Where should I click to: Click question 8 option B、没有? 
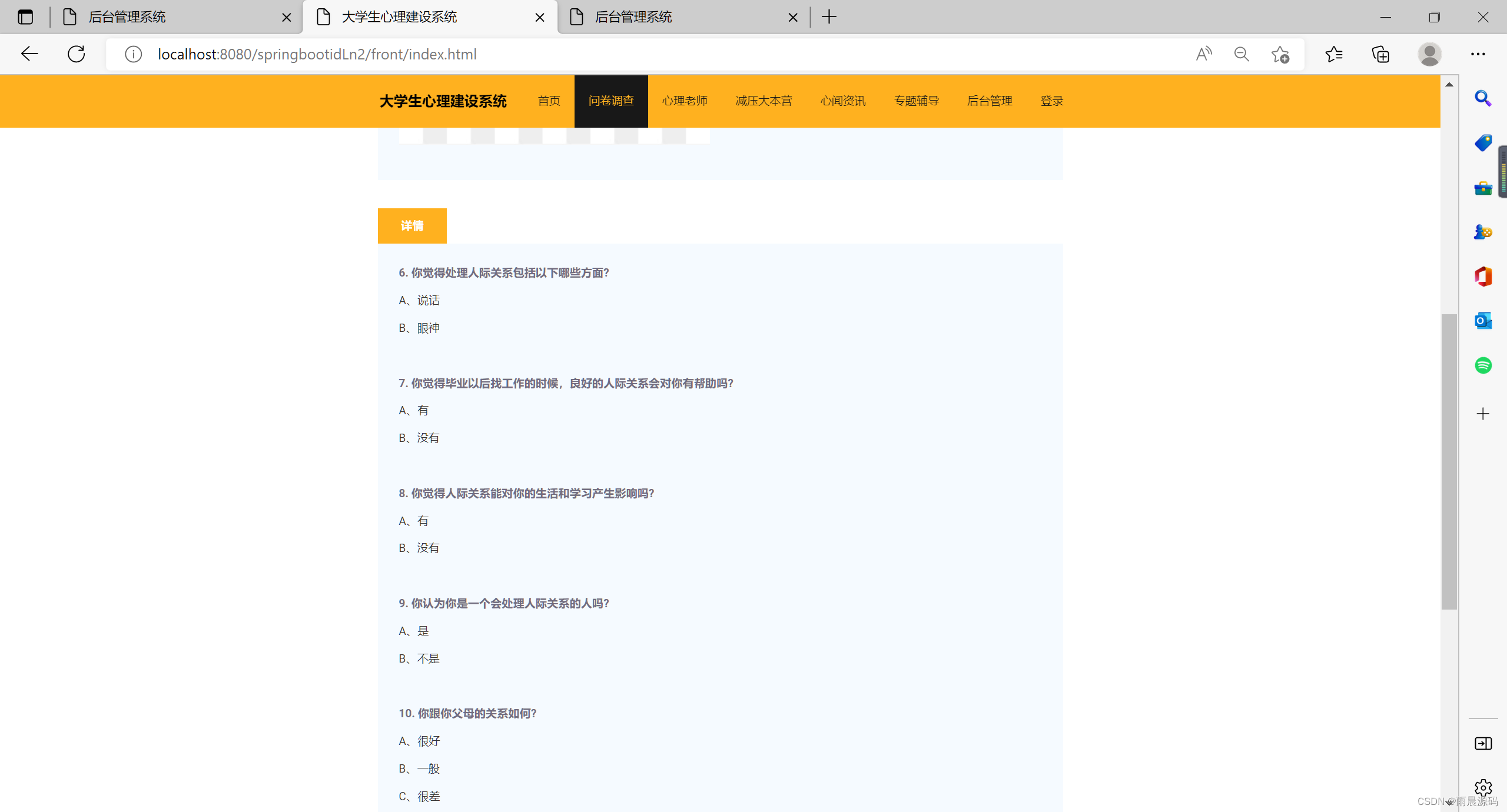(419, 548)
